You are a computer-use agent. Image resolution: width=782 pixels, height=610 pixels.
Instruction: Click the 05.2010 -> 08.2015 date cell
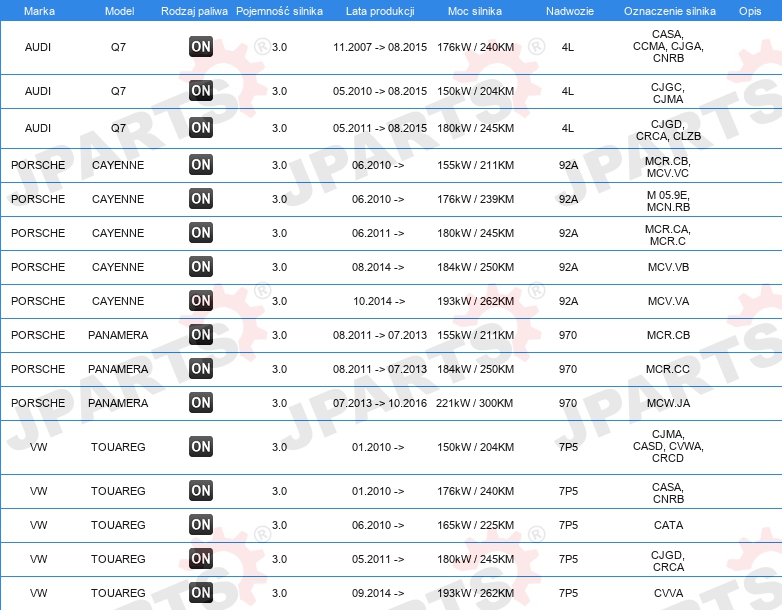(380, 91)
